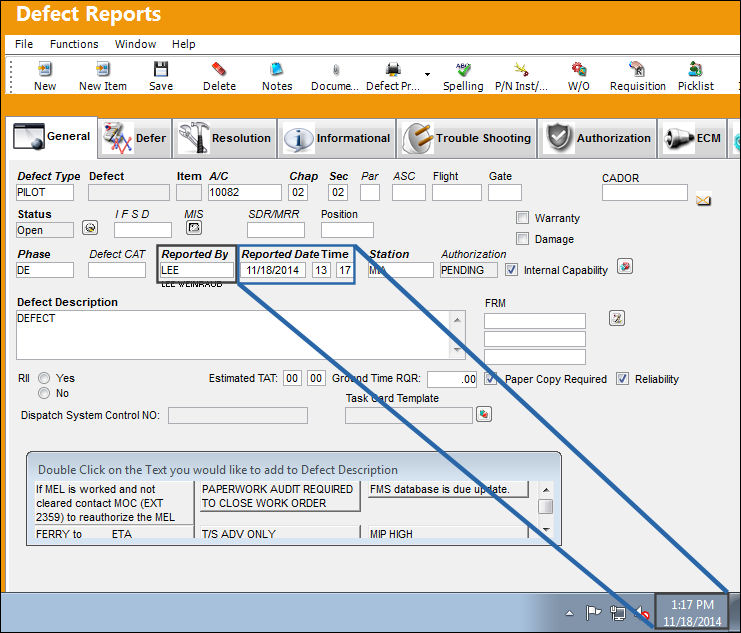The image size is (741, 633).
Task: Uncheck the Reliability checkbox
Action: tap(622, 379)
